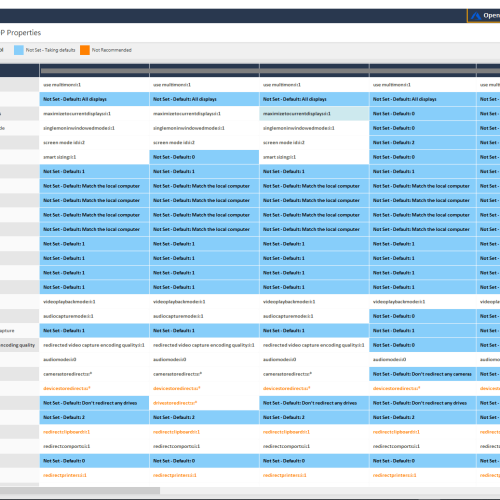Select 'audiomode:i:0' cell in fourth column
Screen dimensions: 500x500
pos(423,359)
